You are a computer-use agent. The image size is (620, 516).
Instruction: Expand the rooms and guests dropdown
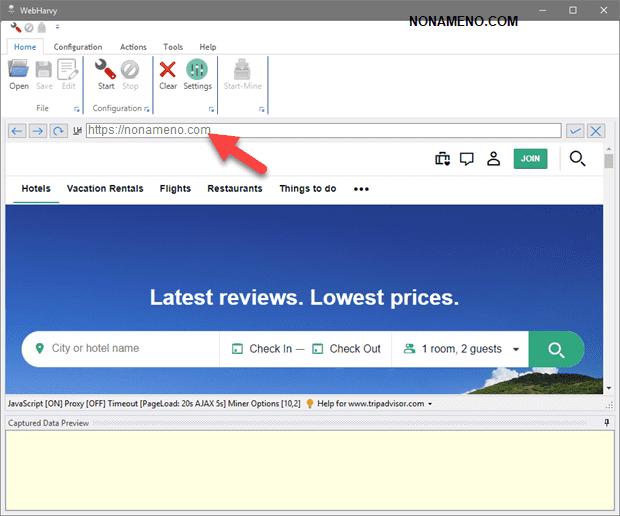(461, 349)
